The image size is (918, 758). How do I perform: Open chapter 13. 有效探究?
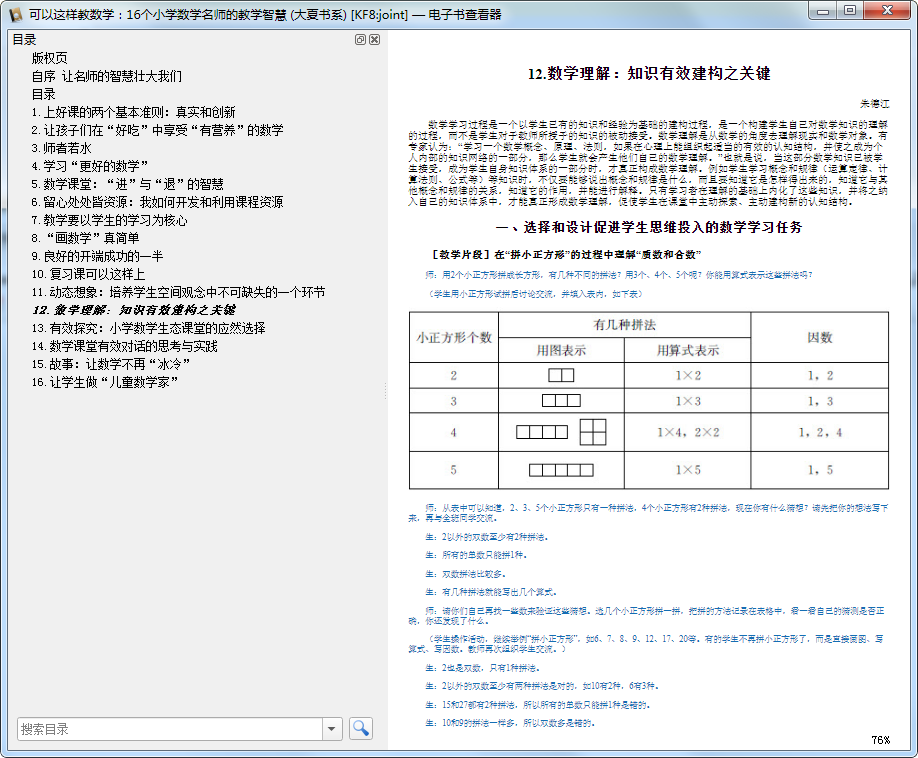(149, 328)
